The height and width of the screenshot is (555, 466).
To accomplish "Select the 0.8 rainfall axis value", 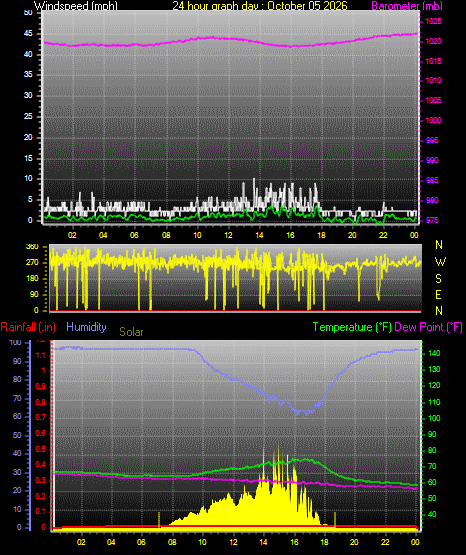I will tap(41, 402).
